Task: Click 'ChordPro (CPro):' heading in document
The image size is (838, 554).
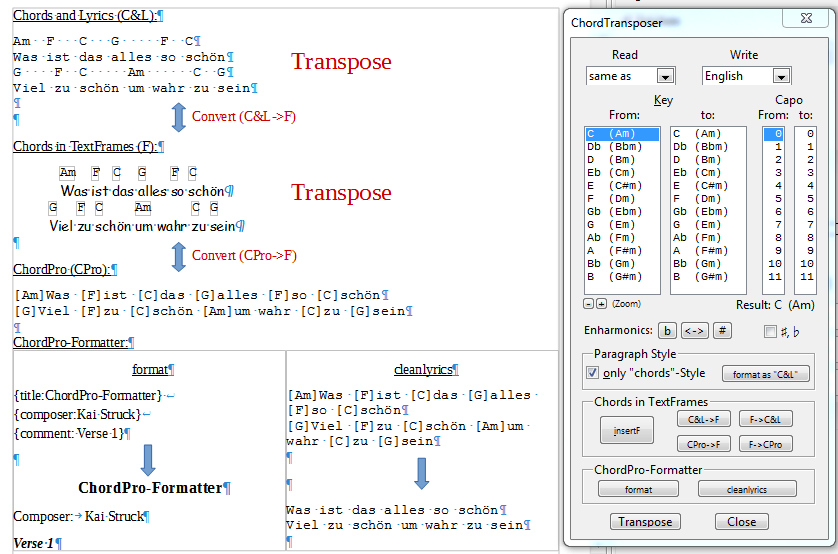Action: click(62, 269)
